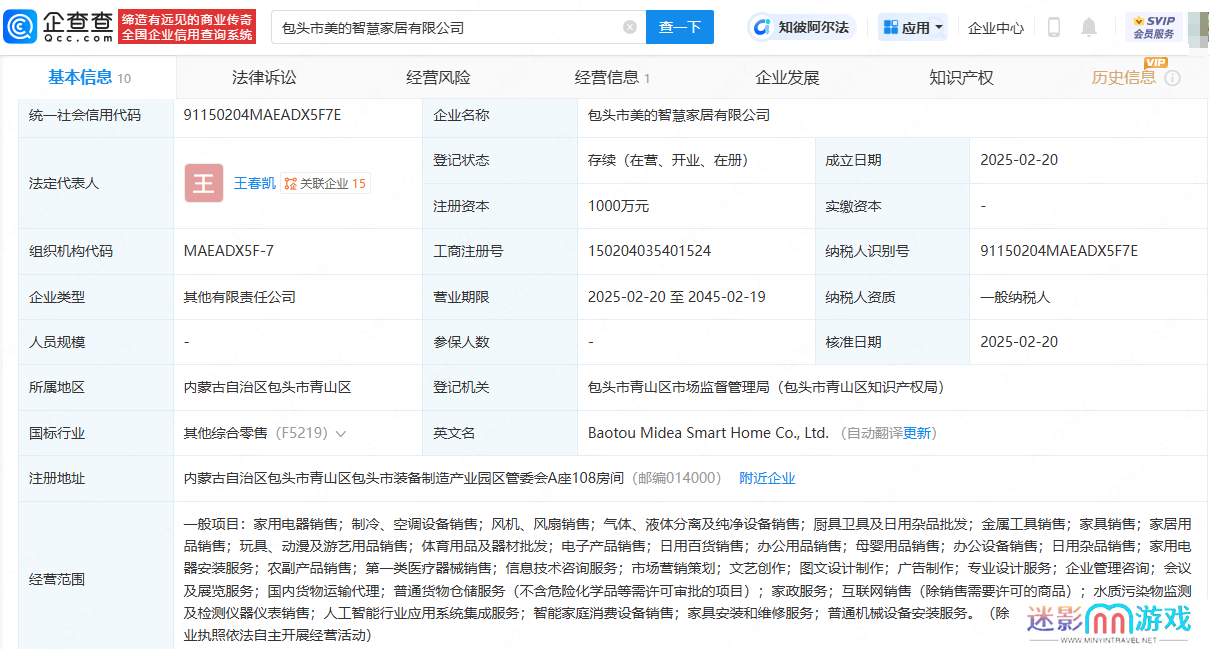Open the SVIP 会员服务 badge
Screen dimensions: 1209x649
click(1153, 27)
